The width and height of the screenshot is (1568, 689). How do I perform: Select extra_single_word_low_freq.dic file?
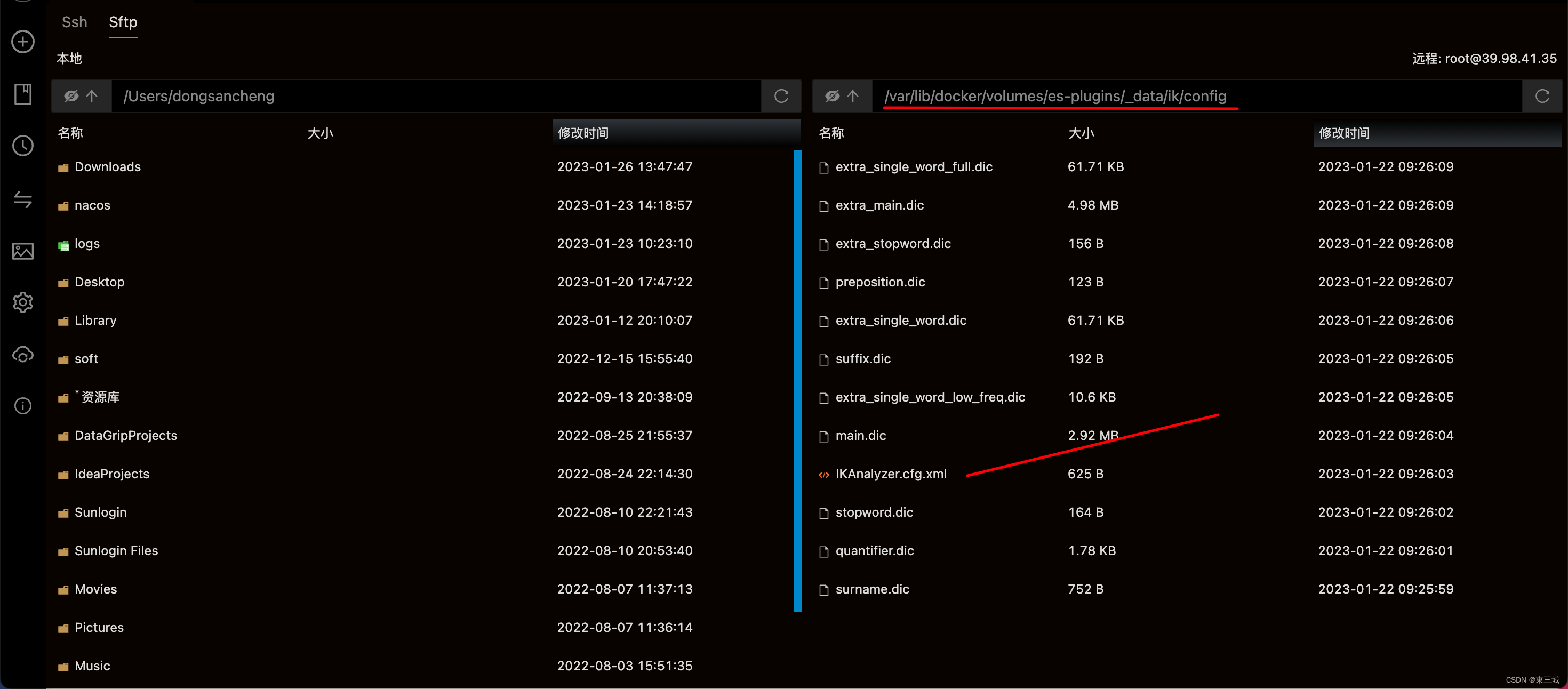[x=930, y=397]
